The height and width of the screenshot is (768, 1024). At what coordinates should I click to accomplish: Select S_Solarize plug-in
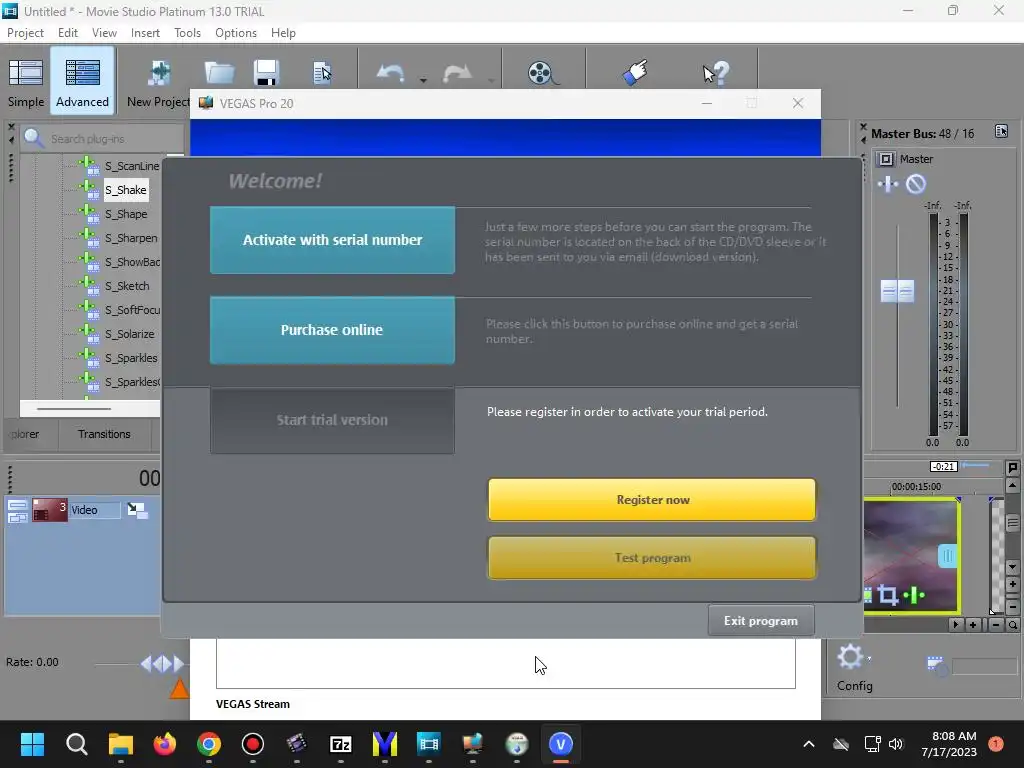(130, 334)
